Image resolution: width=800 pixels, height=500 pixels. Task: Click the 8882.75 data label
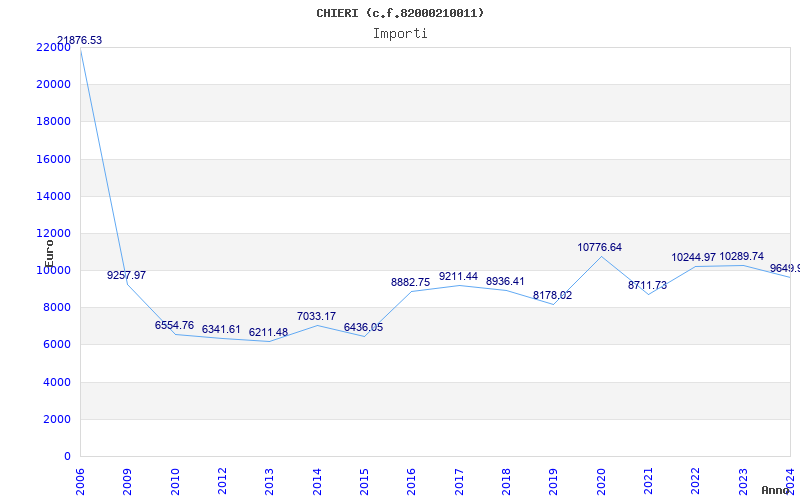410,282
